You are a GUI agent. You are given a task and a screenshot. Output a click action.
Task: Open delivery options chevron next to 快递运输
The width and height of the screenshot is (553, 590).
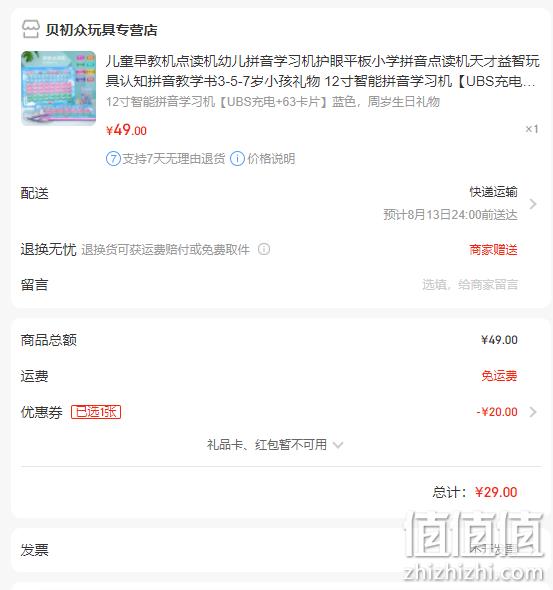[532, 204]
